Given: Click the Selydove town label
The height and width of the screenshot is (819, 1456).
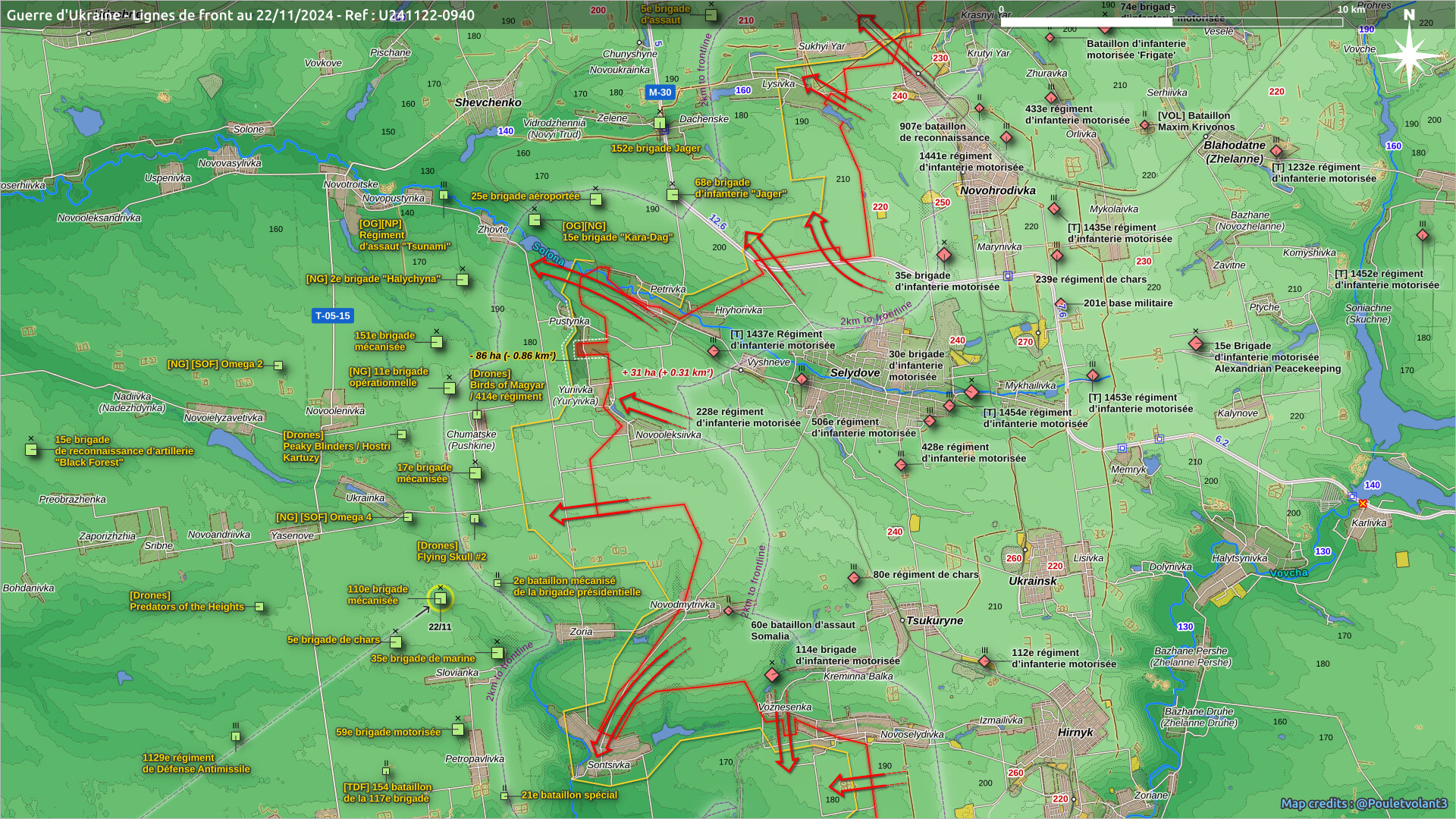Looking at the screenshot, I should pos(855,372).
